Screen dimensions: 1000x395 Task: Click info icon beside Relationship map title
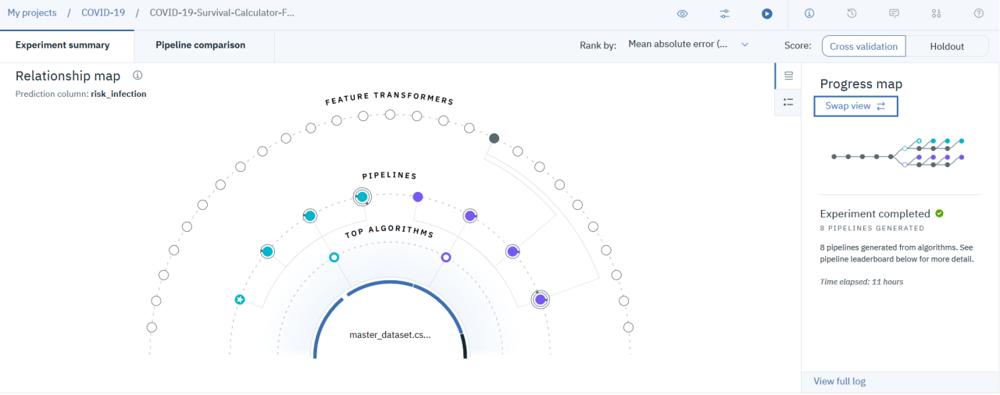tap(137, 75)
